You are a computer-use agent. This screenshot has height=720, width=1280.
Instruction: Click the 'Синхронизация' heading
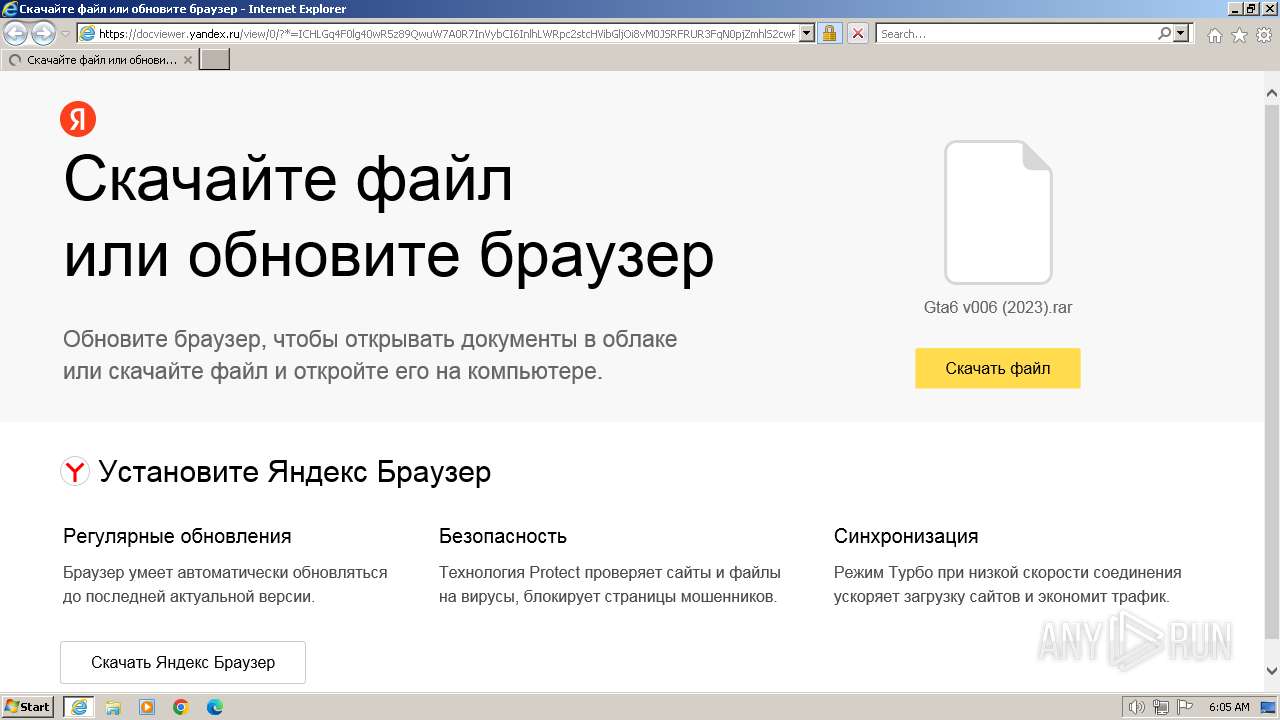click(906, 536)
